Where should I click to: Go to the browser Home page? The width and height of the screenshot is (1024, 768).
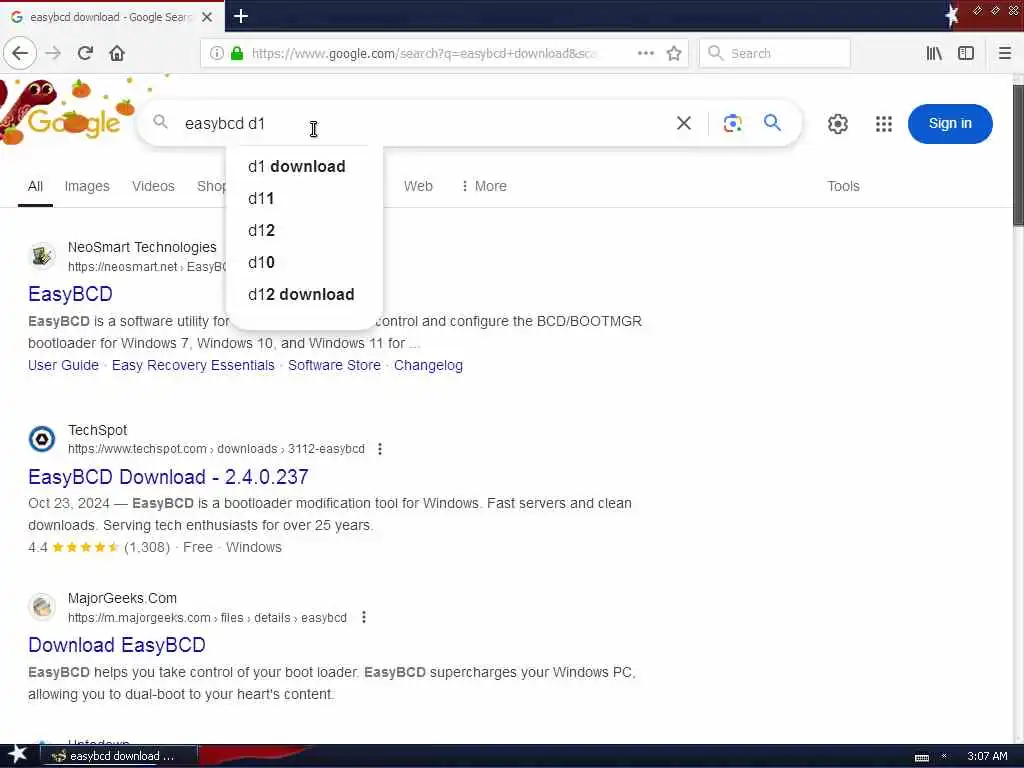click(117, 53)
